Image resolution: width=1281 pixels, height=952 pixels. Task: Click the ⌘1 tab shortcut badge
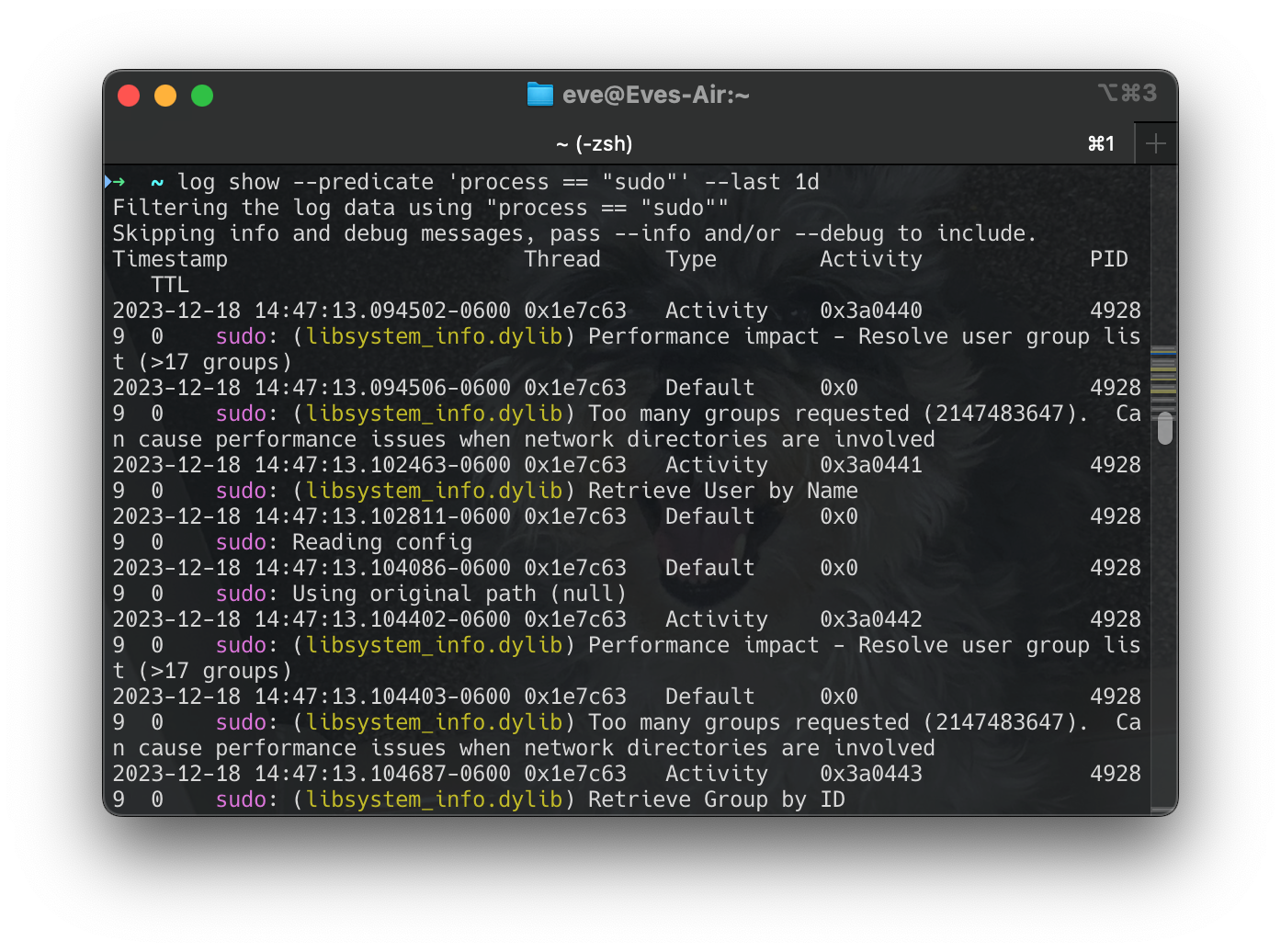coord(1101,143)
